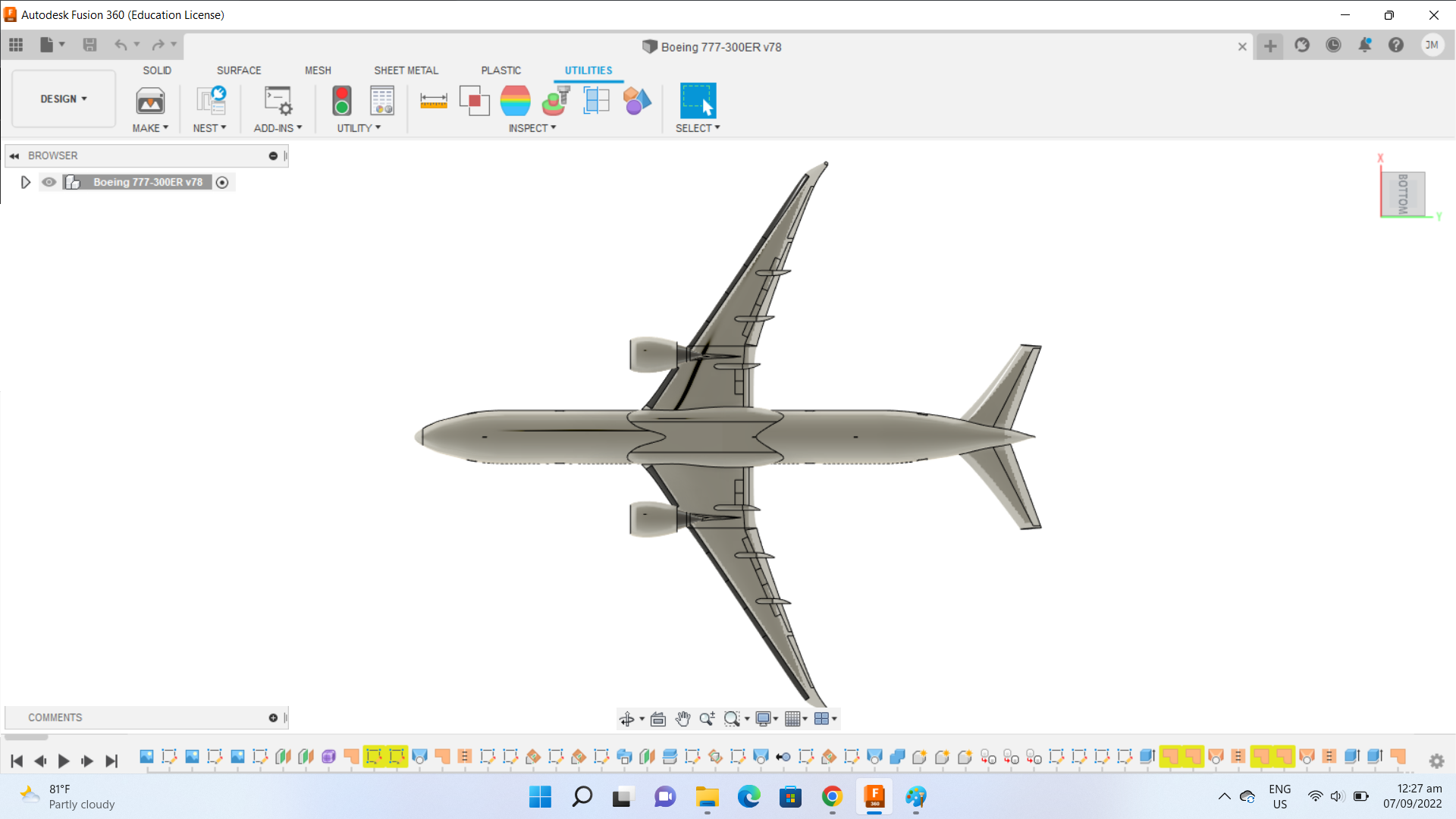The width and height of the screenshot is (1456, 819).
Task: Switch to the Surface tab
Action: tap(239, 71)
